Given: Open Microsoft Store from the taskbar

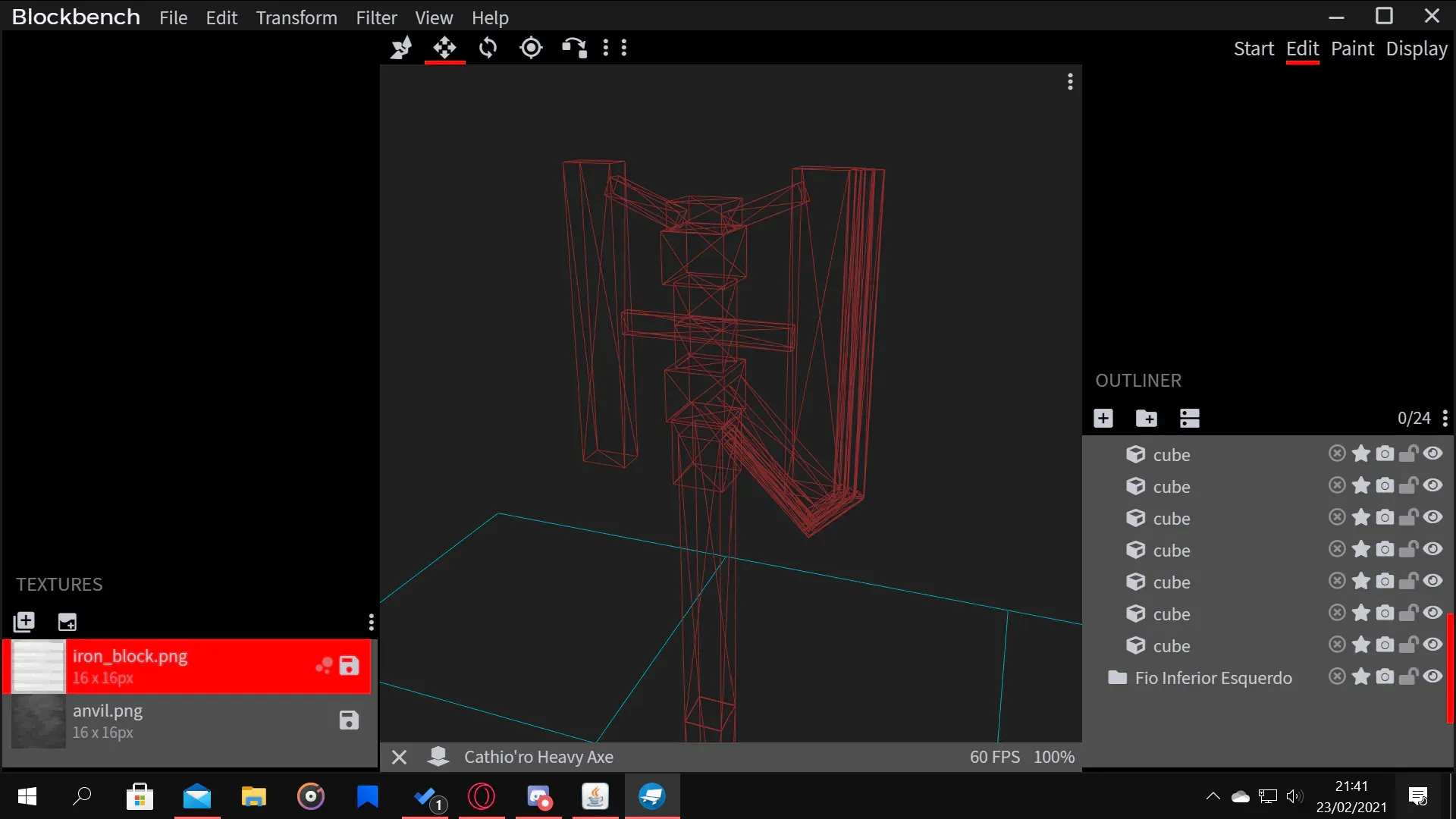Looking at the screenshot, I should [140, 796].
